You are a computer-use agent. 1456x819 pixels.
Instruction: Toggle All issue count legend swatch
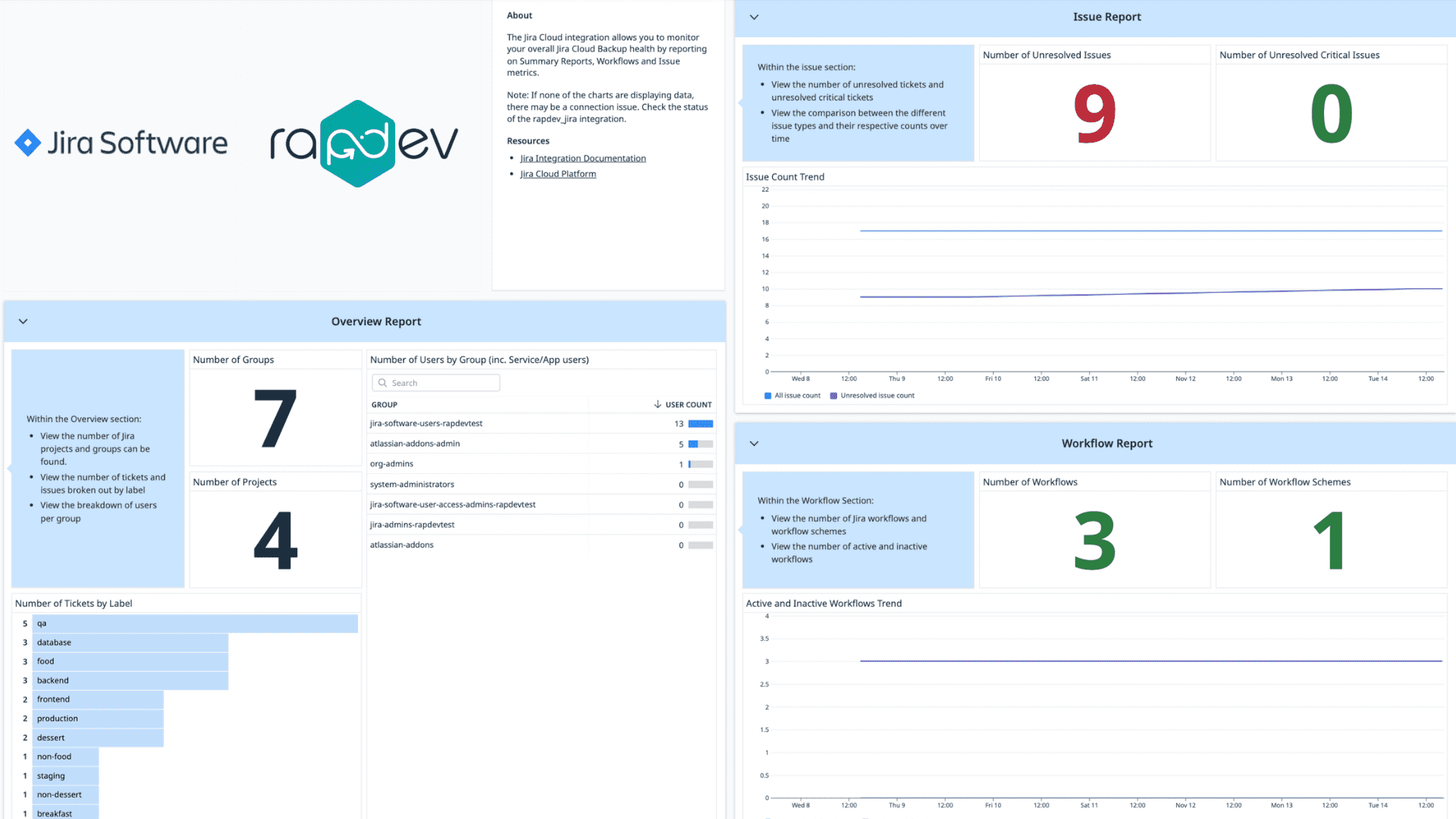pyautogui.click(x=767, y=396)
